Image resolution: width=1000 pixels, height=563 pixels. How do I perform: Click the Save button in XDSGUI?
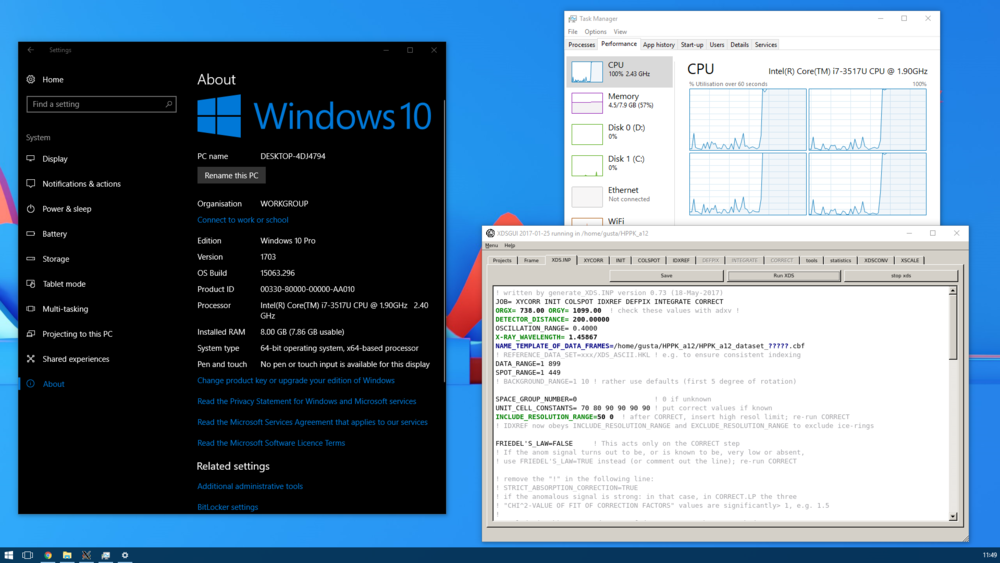666,275
